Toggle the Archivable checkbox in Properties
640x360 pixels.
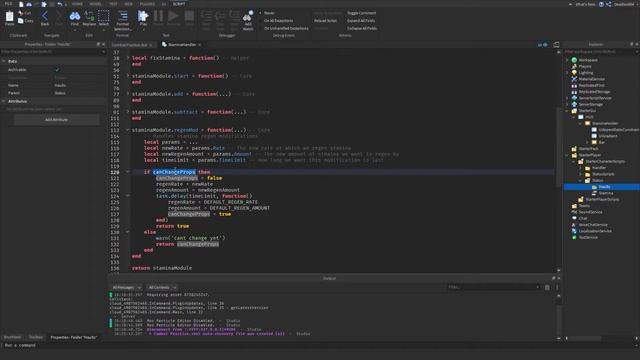point(57,70)
